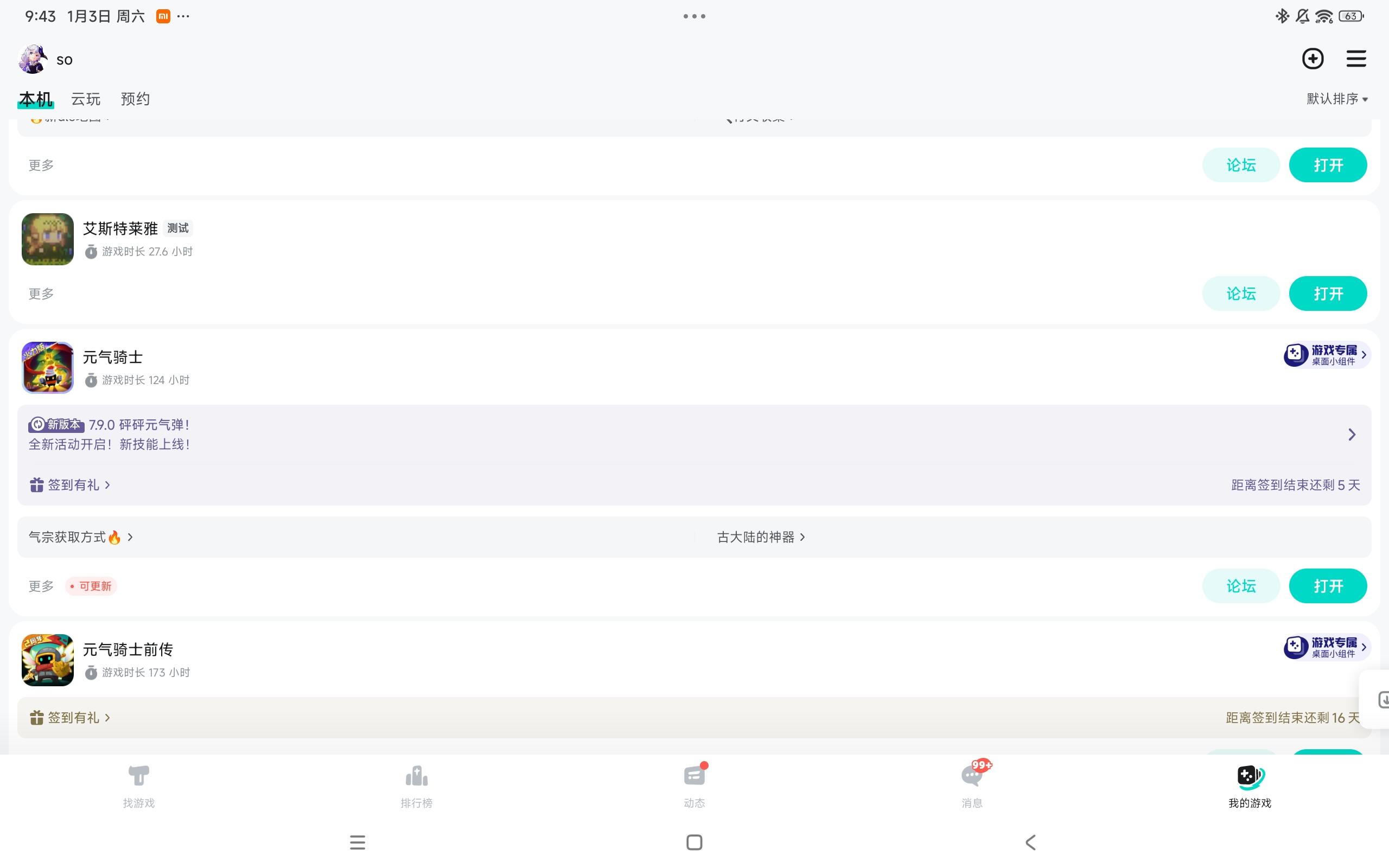Open the 找游戏 tab in bottom navigation
The height and width of the screenshot is (868, 1389).
(139, 786)
